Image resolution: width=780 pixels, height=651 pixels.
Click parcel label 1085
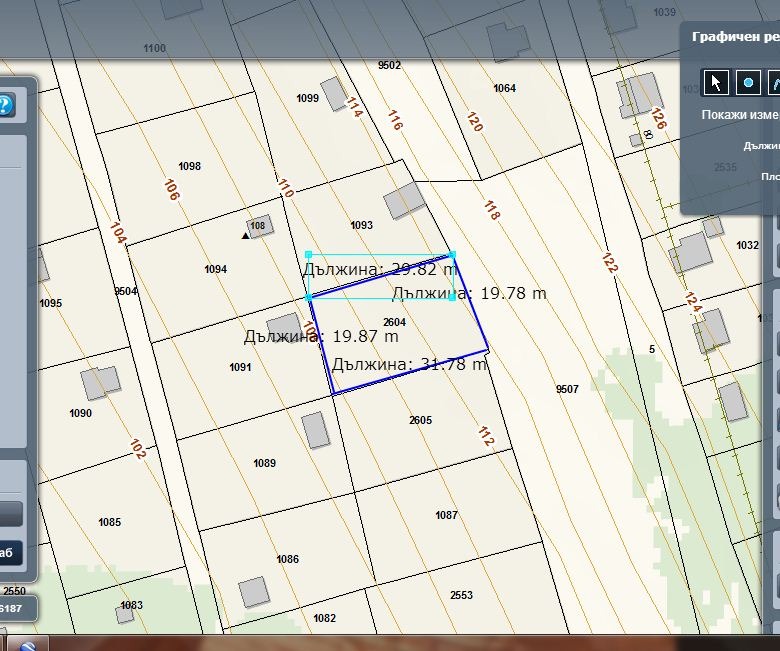(x=109, y=522)
